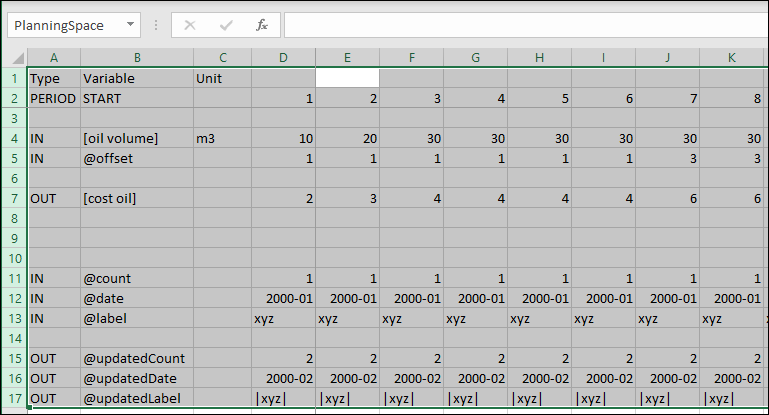Click '2000-02' date in column G
This screenshot has height=415, width=769.
click(475, 379)
